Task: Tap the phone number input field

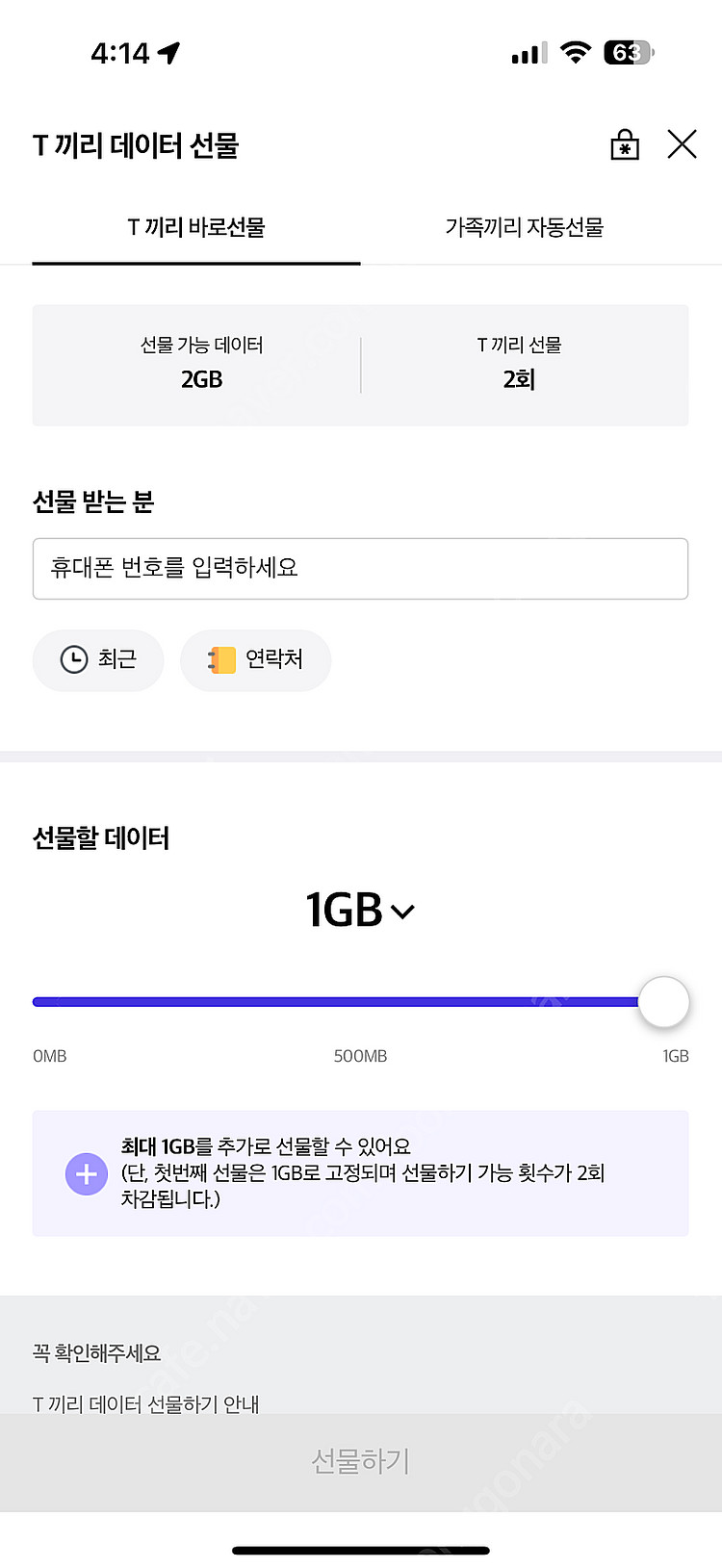Action: click(360, 569)
